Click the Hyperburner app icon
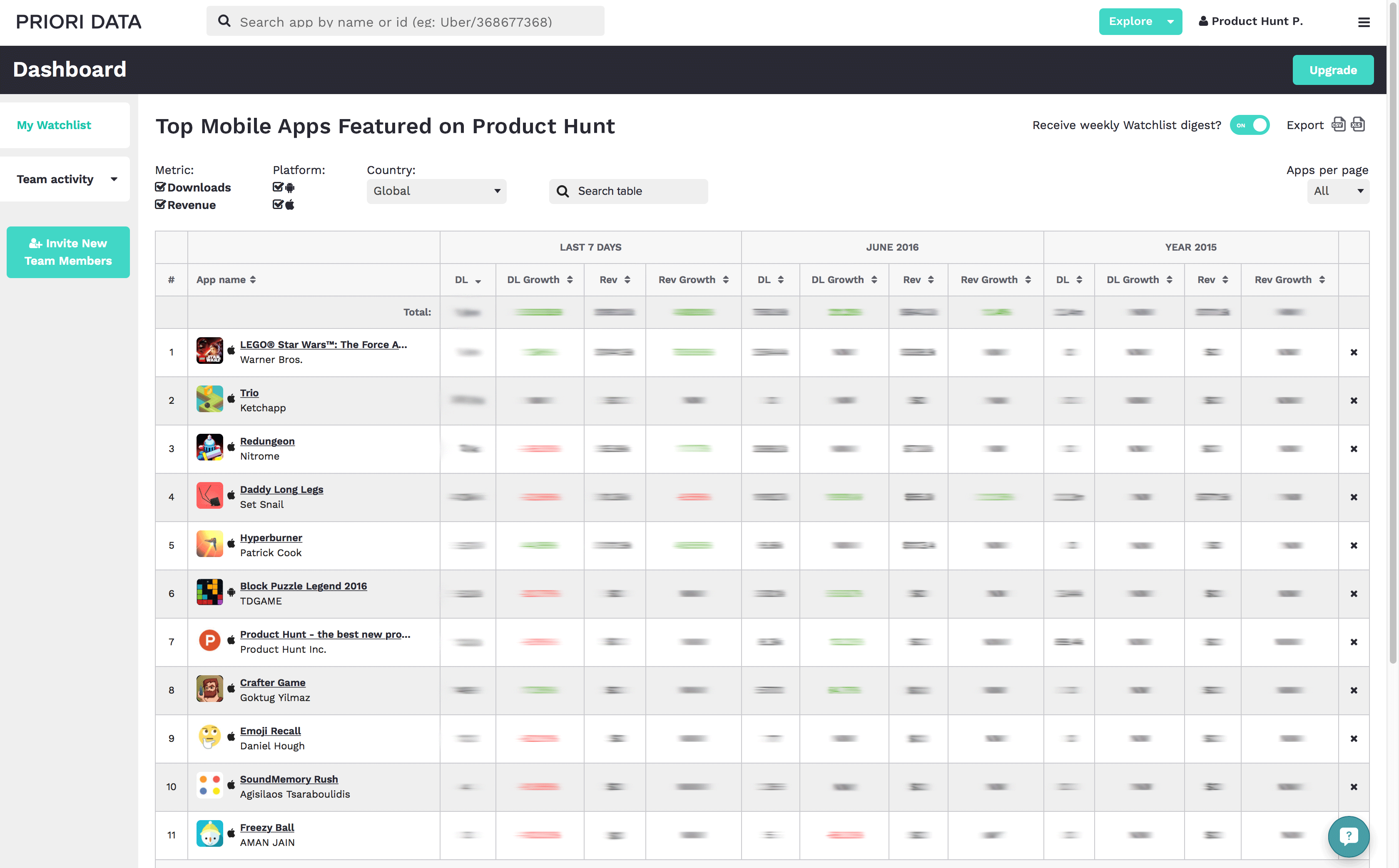Image resolution: width=1399 pixels, height=868 pixels. 209,544
